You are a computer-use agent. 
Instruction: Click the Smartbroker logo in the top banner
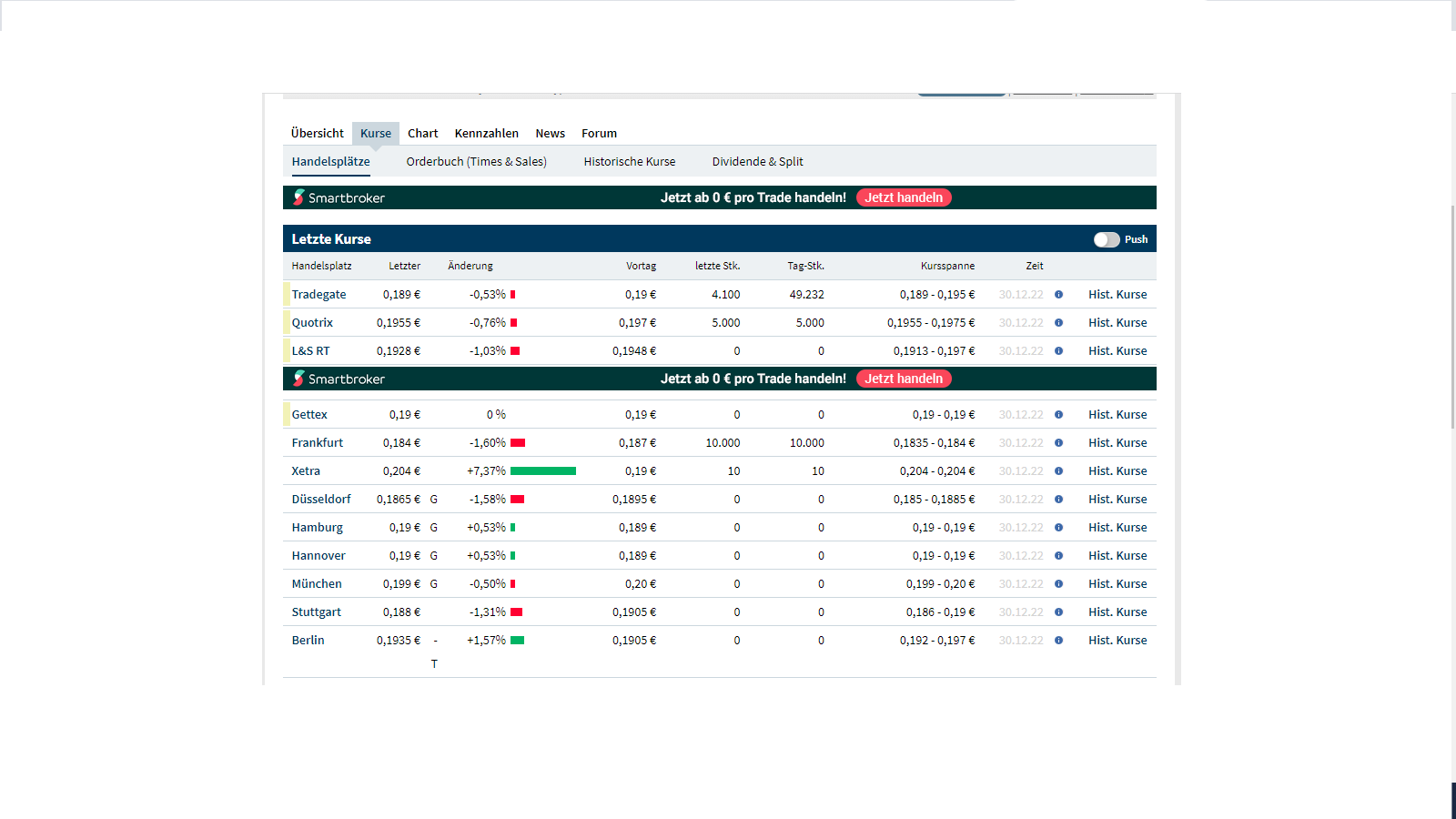coord(339,197)
